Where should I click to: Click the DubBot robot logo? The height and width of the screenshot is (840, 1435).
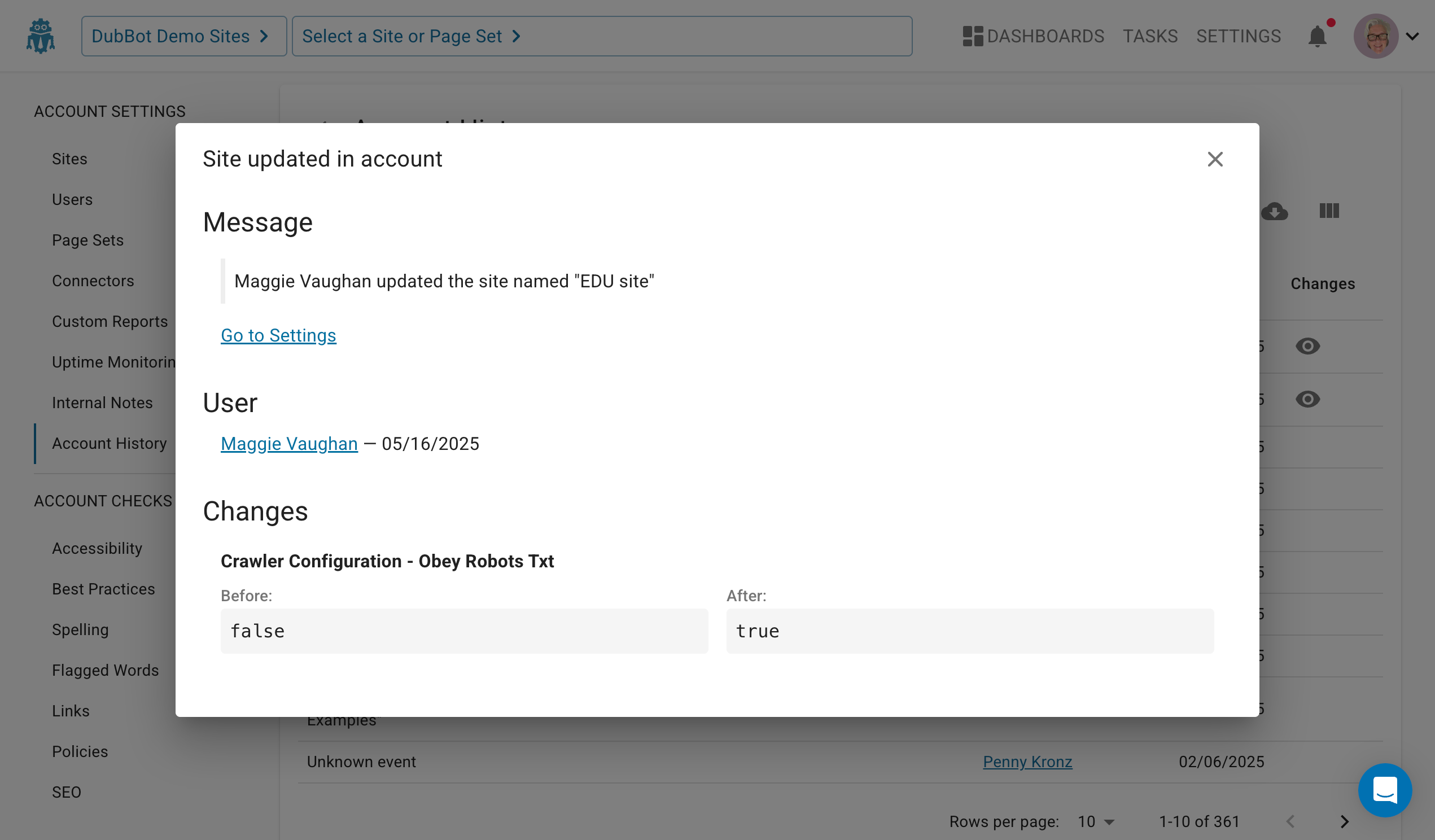click(x=41, y=36)
